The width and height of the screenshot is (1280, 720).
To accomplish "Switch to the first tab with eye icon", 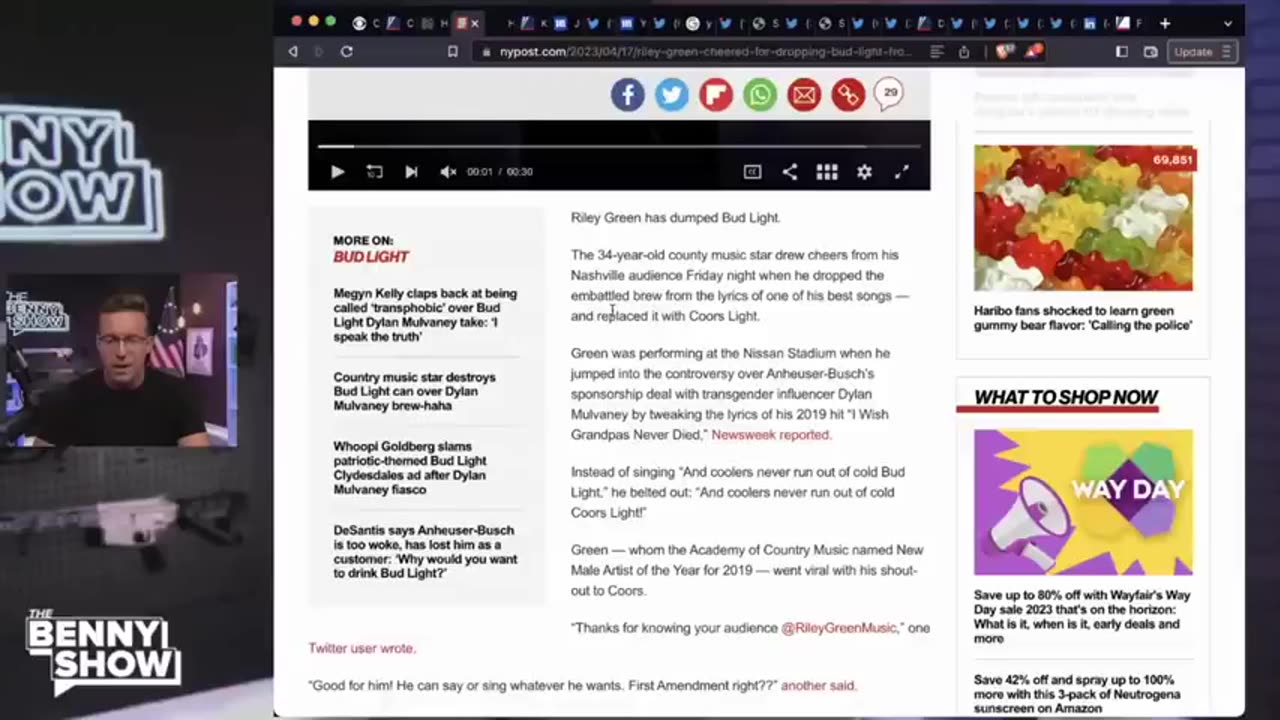I will click(359, 23).
